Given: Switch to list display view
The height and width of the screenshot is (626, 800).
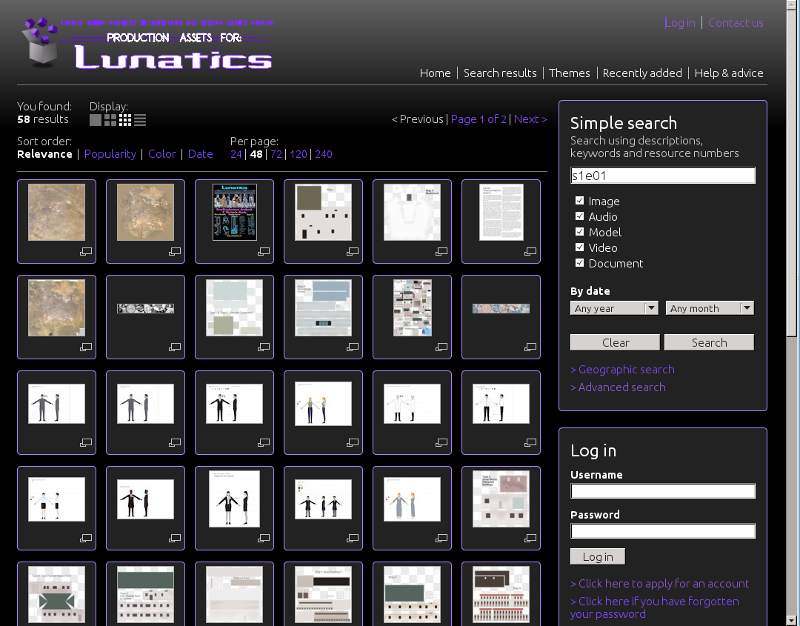Looking at the screenshot, I should click(x=140, y=120).
